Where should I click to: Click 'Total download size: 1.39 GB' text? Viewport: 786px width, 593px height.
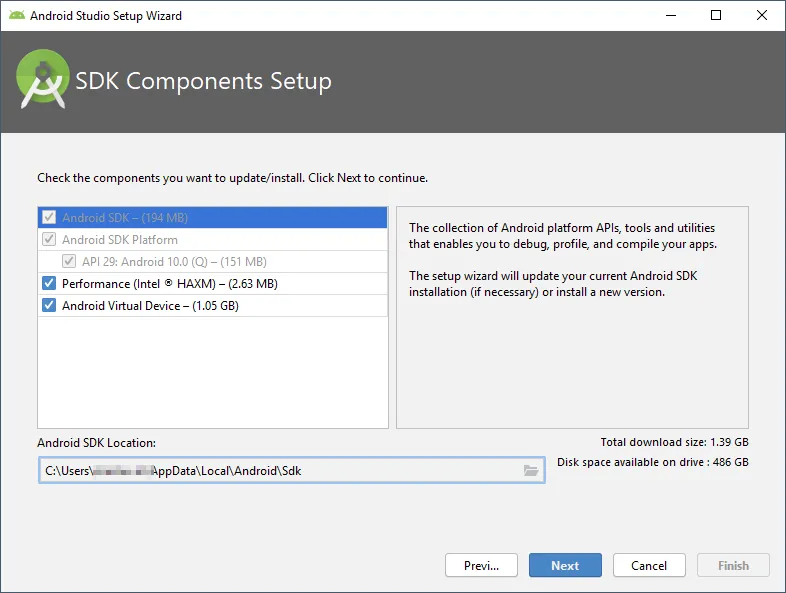point(674,442)
